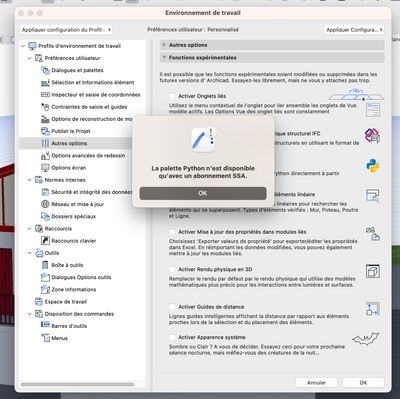The width and height of the screenshot is (400, 399).
Task: Click the Réseau et mise à jour icon
Action: [x=45, y=204]
